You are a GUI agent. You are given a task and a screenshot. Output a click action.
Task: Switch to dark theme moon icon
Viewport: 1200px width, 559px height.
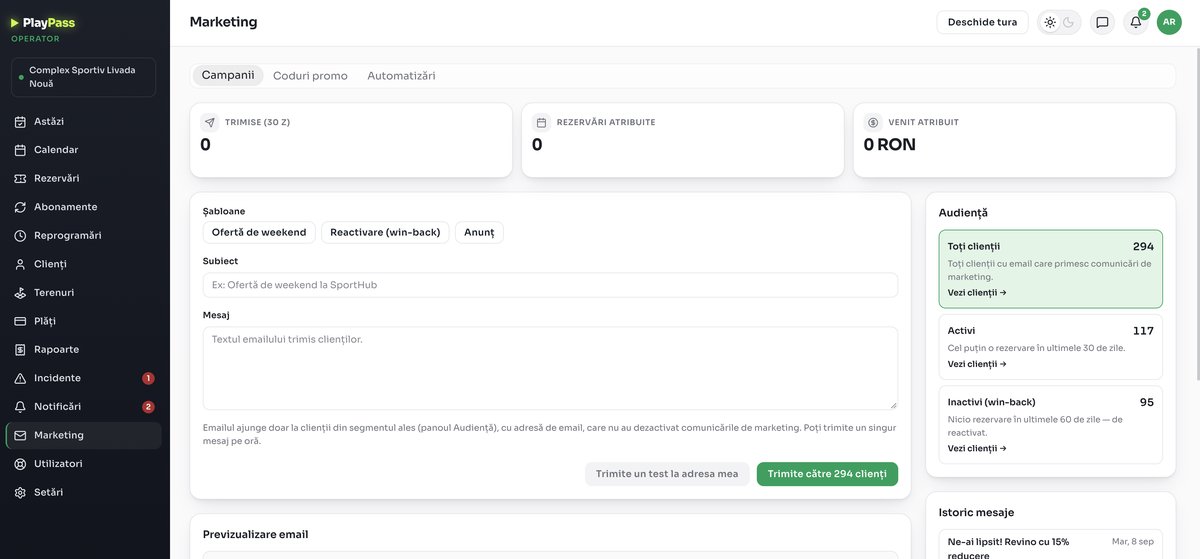click(1069, 22)
